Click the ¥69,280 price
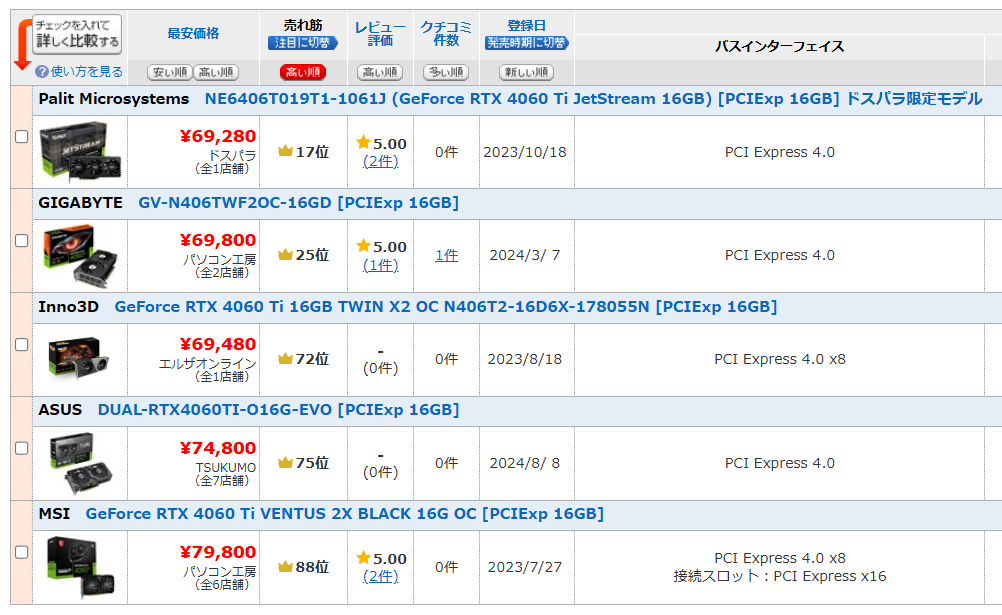Screen dimensions: 1002x615 coord(218,136)
